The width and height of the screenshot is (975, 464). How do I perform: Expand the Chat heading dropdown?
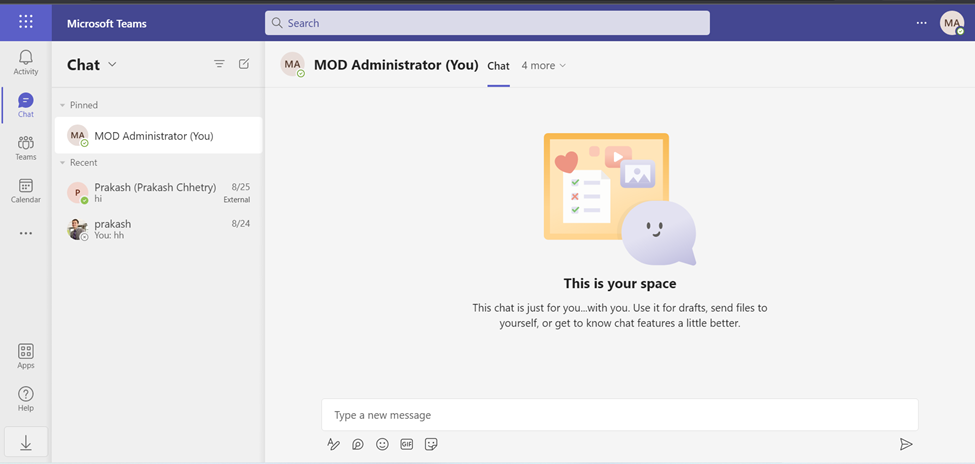pyautogui.click(x=113, y=64)
